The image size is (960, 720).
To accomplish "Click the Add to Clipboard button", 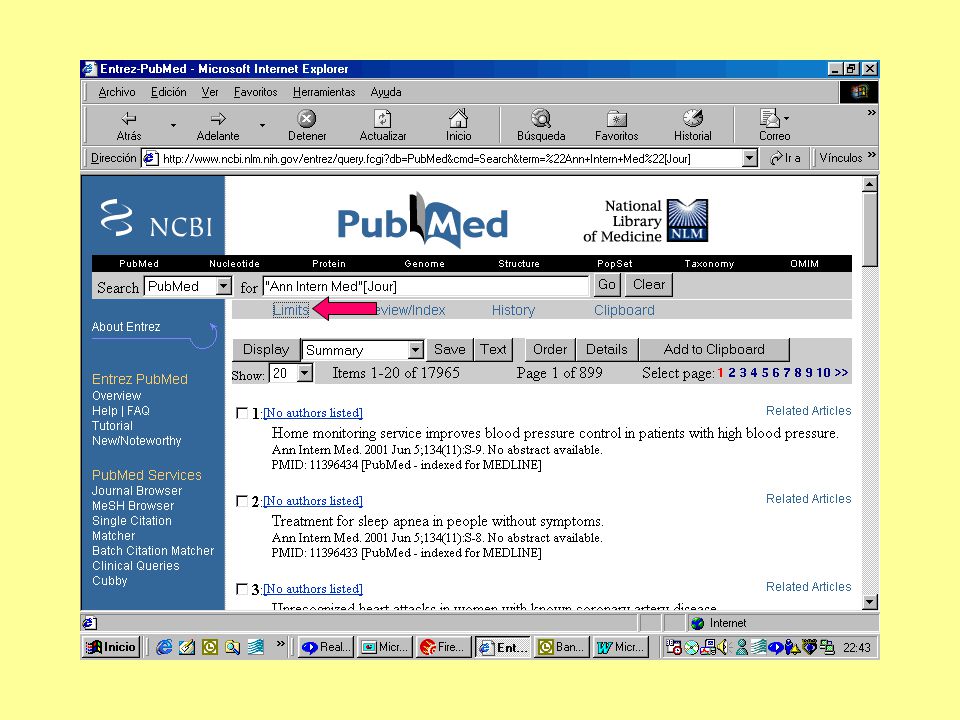I will (714, 350).
